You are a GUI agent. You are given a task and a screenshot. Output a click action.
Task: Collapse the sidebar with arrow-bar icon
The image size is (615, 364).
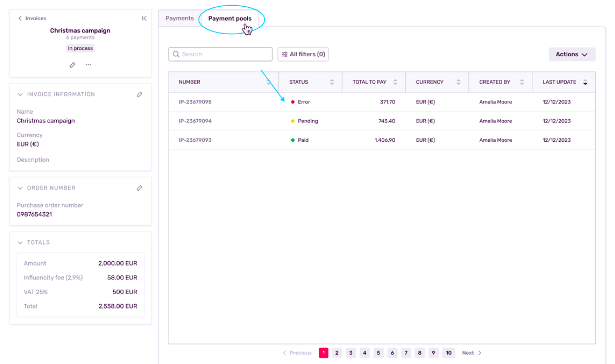pyautogui.click(x=144, y=18)
